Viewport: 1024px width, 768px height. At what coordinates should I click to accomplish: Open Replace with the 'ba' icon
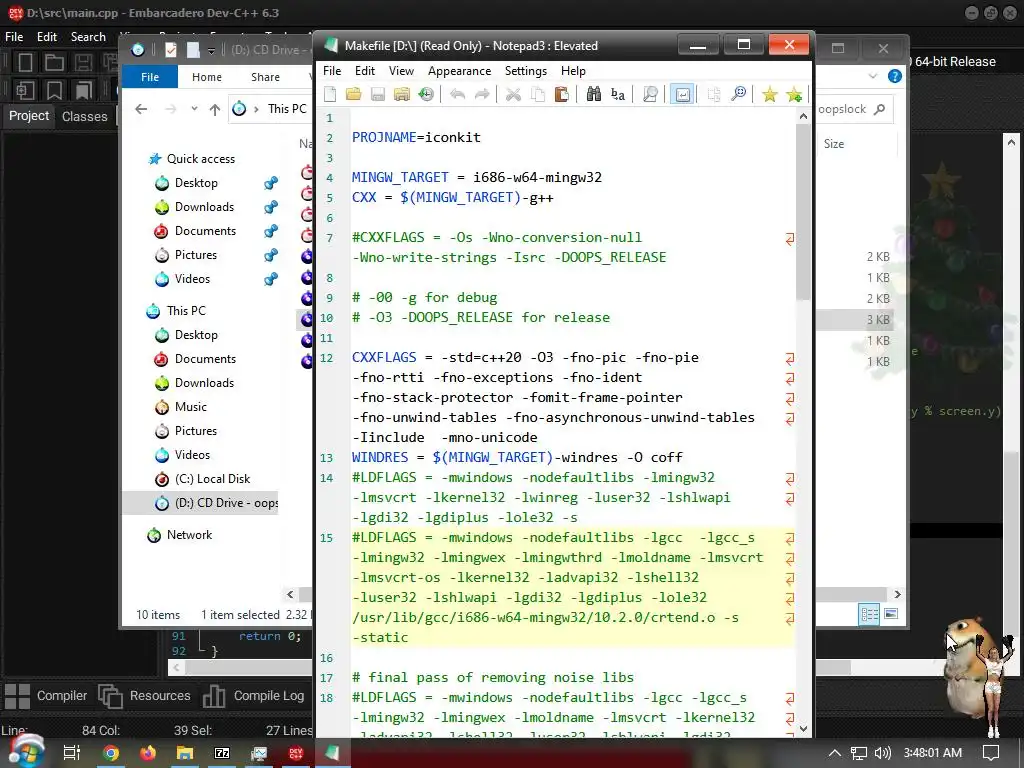point(617,95)
